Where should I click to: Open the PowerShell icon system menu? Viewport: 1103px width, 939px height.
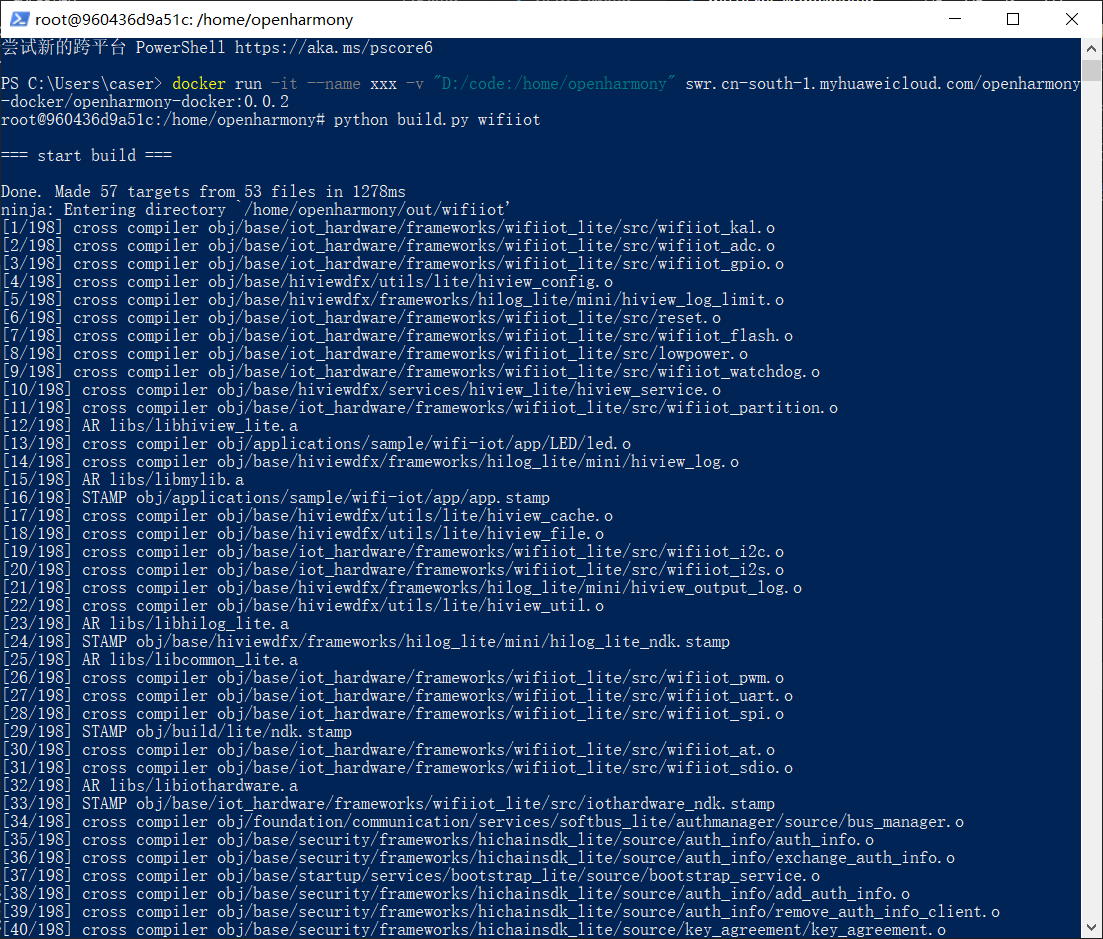coord(19,19)
